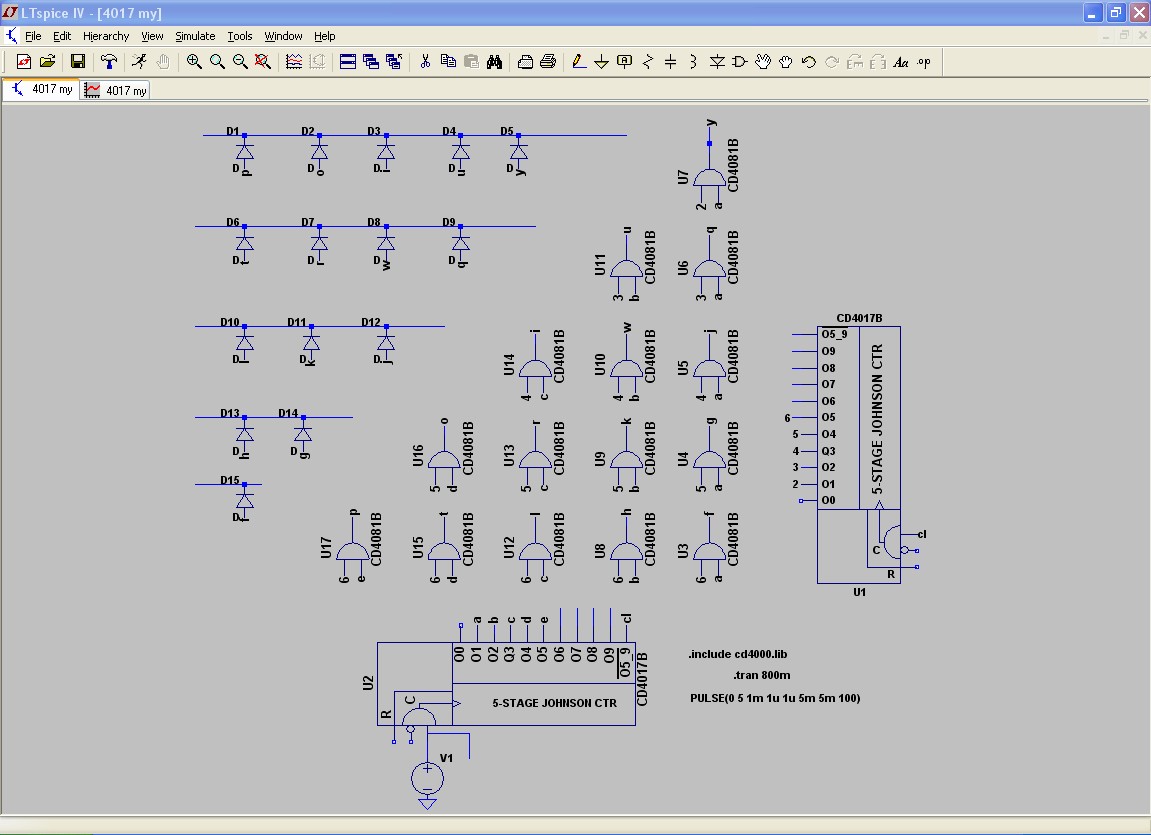
Task: Select the diode labeled D15
Action: pos(244,501)
